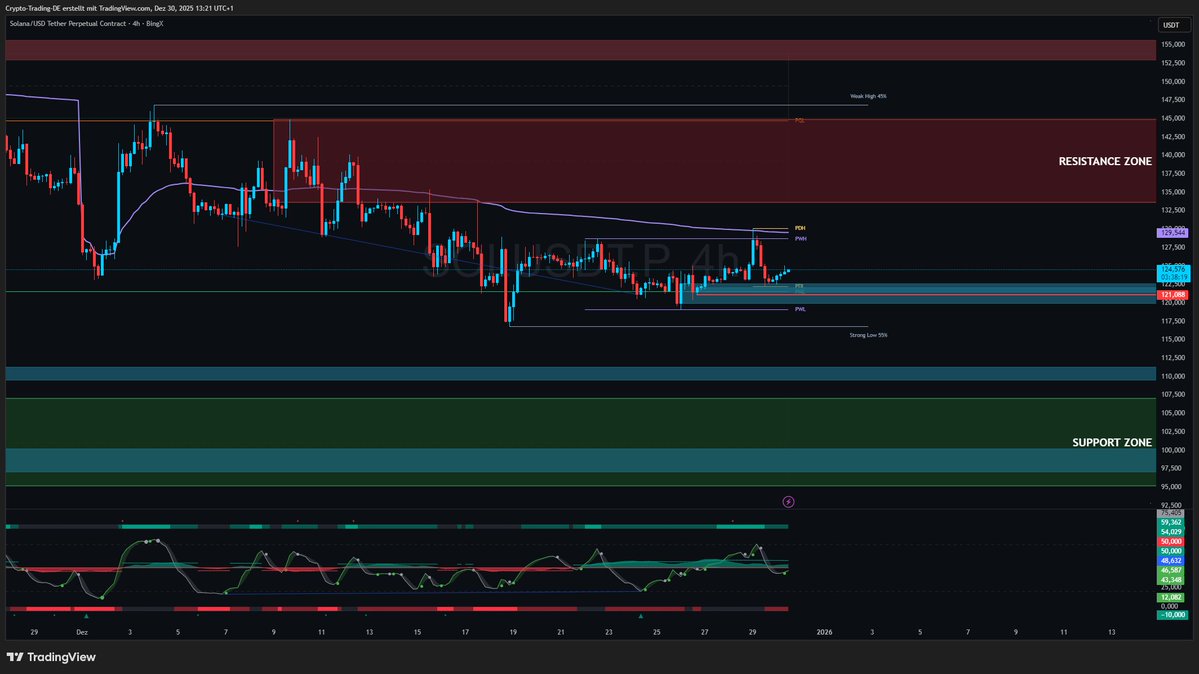Click the 46,587 indicator value label

[1171, 570]
